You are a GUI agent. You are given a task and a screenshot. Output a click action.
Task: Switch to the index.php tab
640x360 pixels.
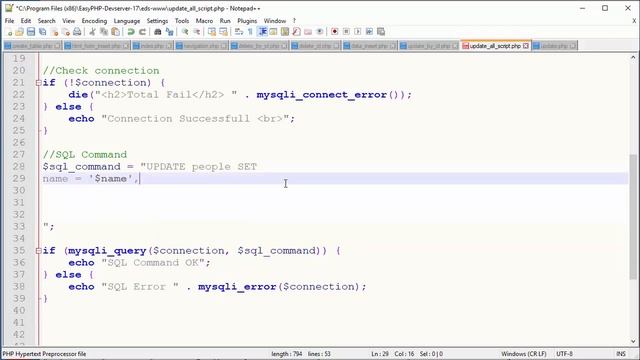(x=152, y=46)
